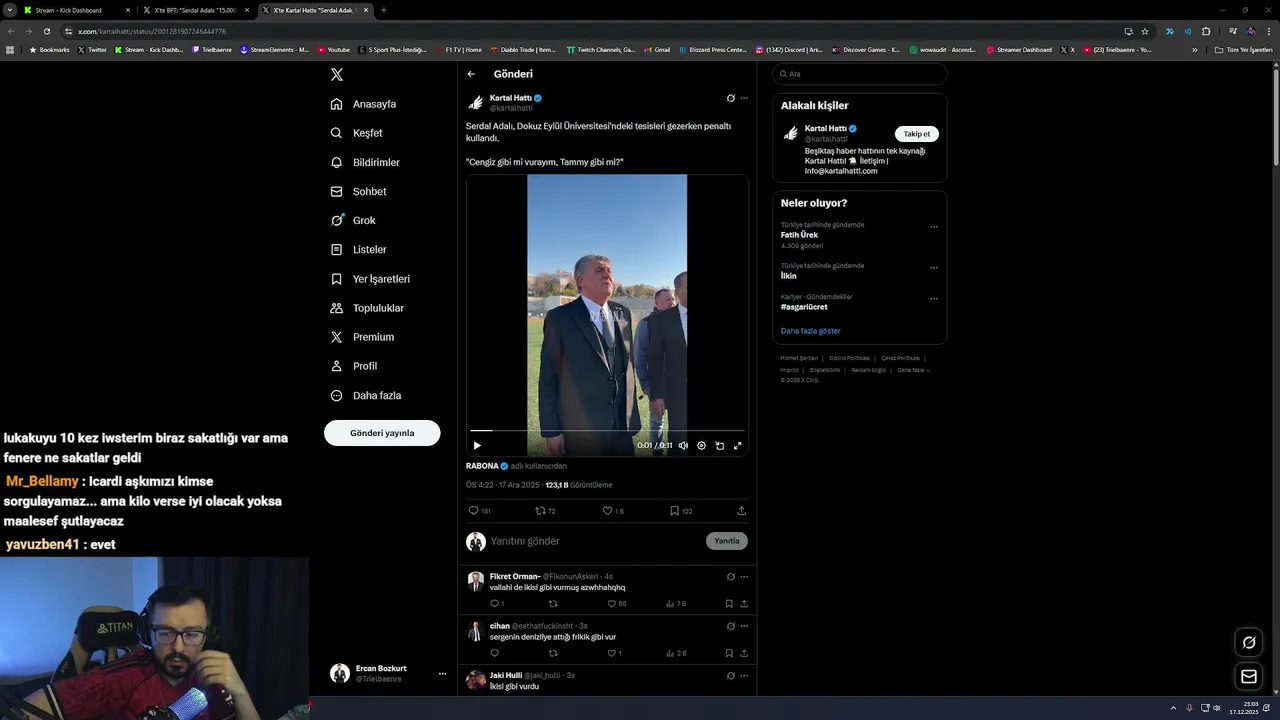This screenshot has height=720, width=1280.
Task: Open Ercan Bozkurt account menu
Action: tap(390, 674)
